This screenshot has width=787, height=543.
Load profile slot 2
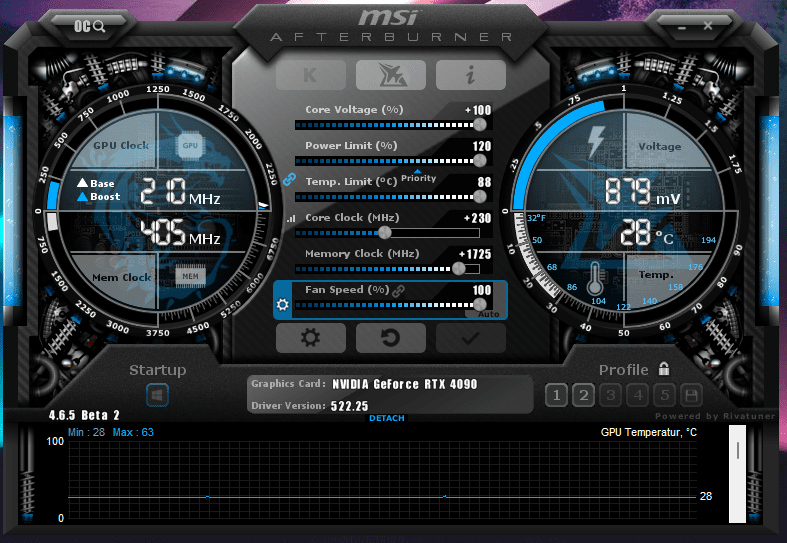tap(583, 395)
